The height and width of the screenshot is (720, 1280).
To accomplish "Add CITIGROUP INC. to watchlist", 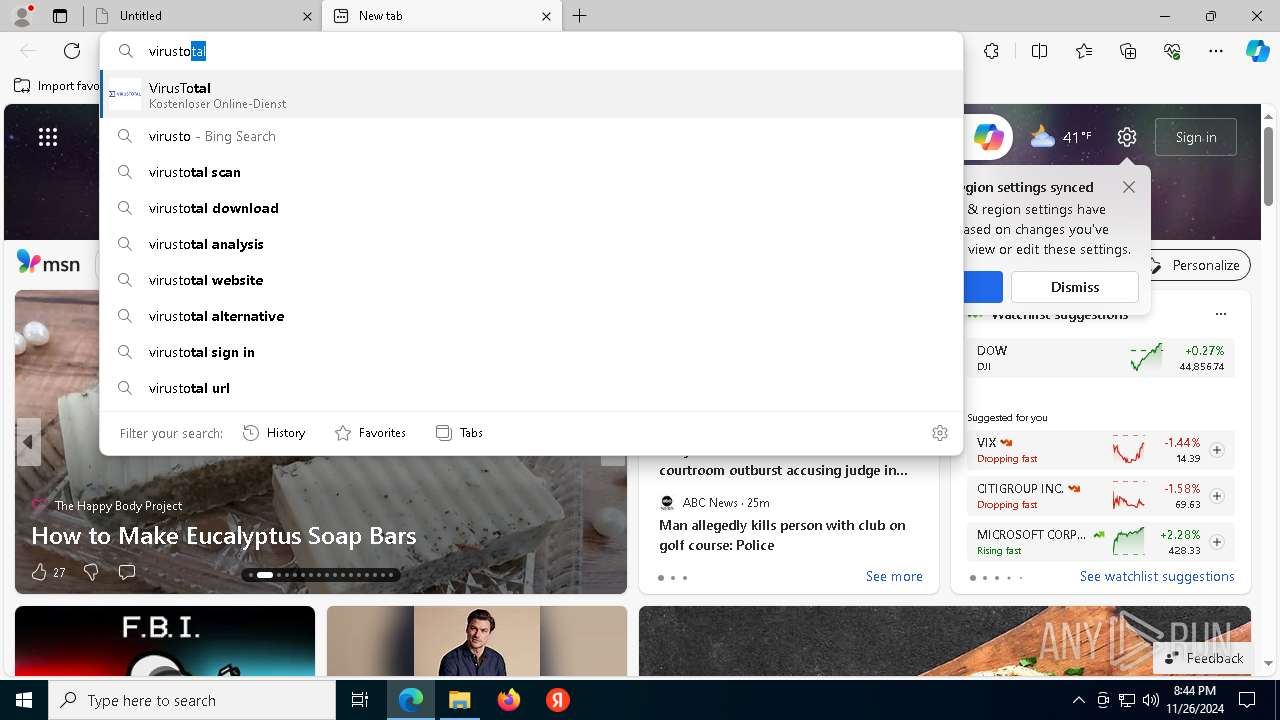I will coord(1217,496).
